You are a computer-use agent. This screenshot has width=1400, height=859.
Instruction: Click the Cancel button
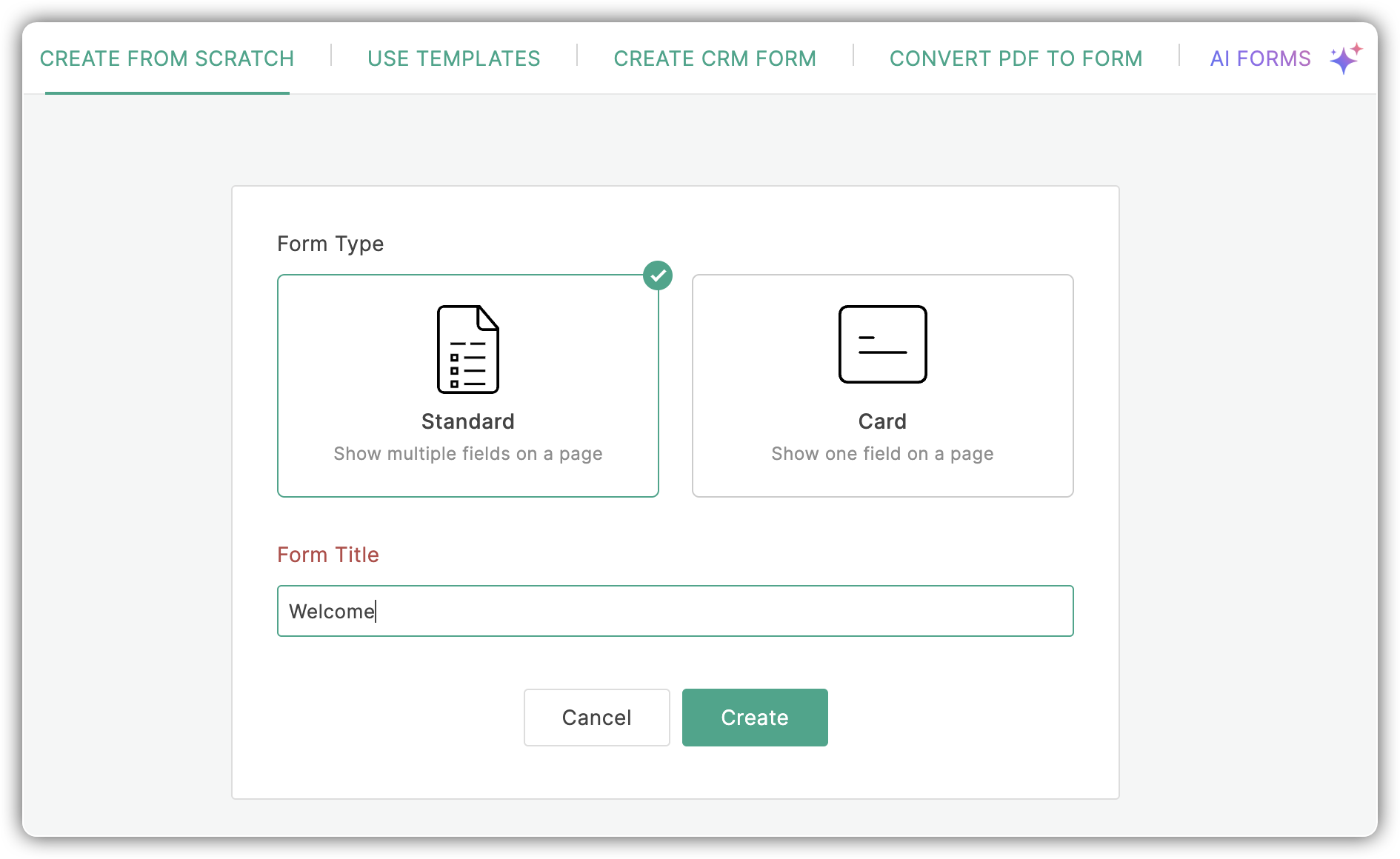[x=596, y=717]
